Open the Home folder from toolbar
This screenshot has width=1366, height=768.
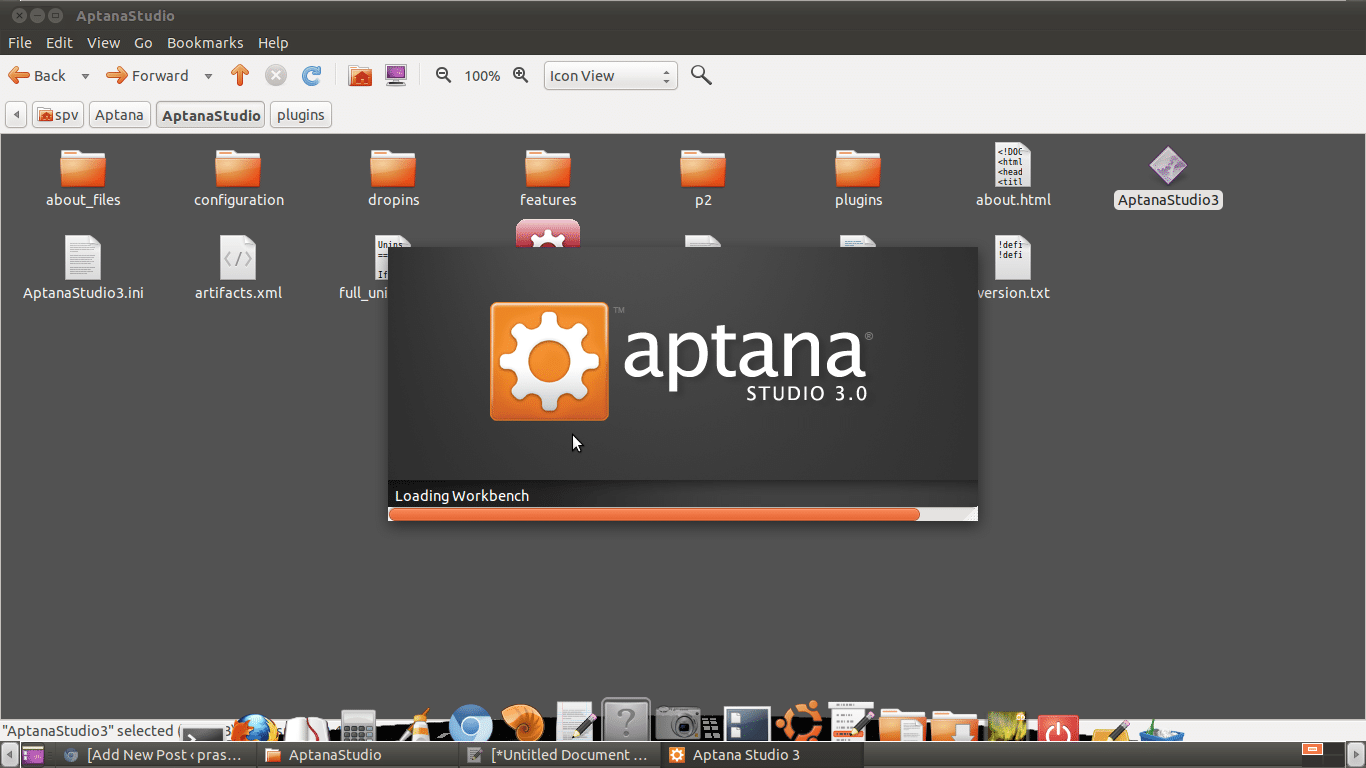tap(360, 75)
